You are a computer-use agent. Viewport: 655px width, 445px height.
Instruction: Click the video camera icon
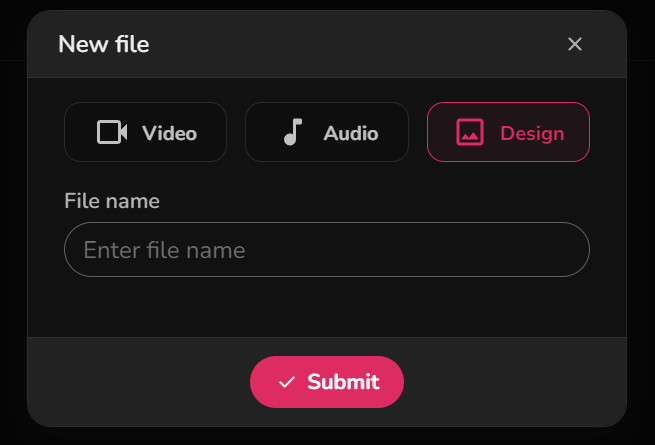112,132
